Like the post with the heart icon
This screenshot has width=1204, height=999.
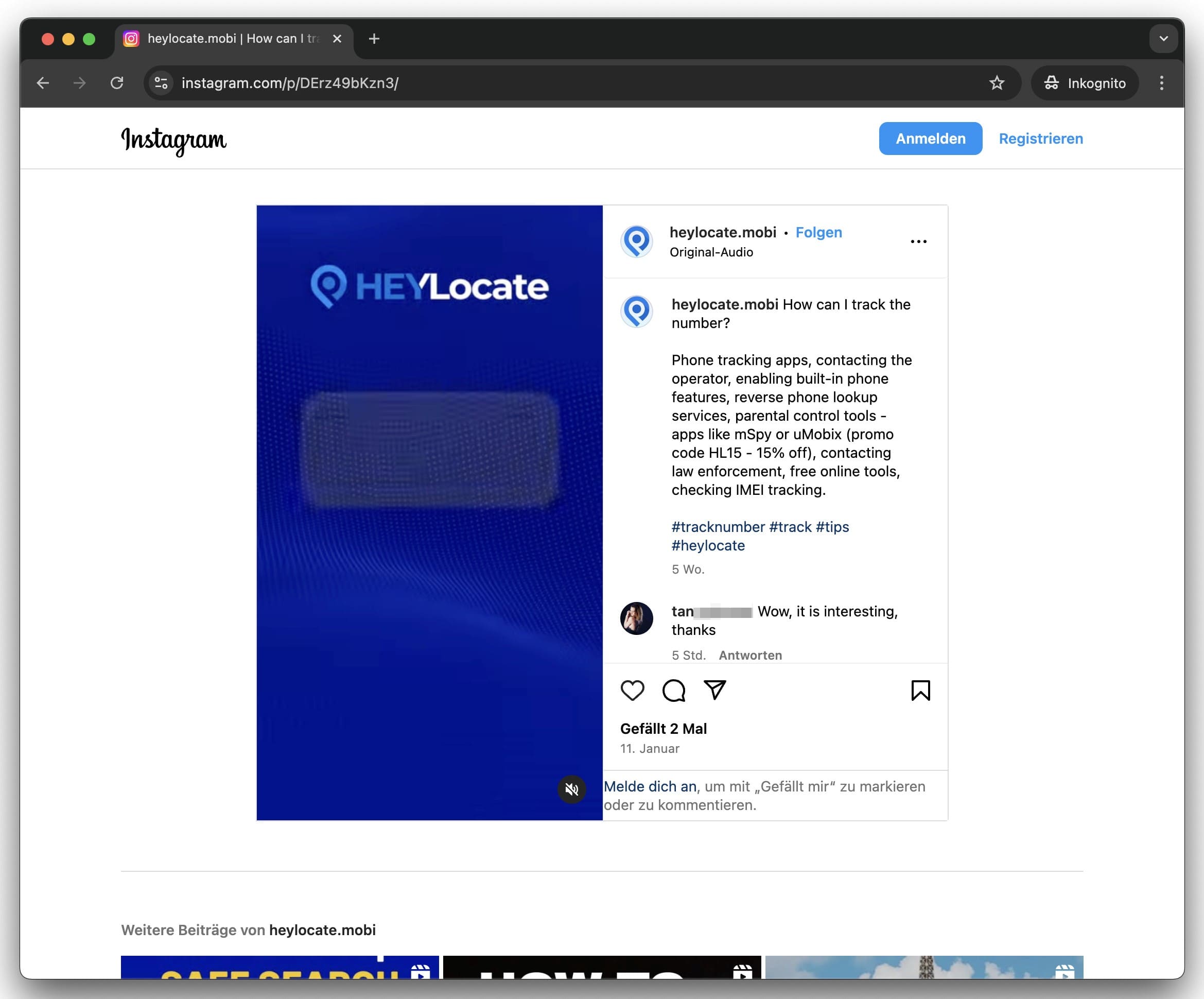(x=633, y=691)
